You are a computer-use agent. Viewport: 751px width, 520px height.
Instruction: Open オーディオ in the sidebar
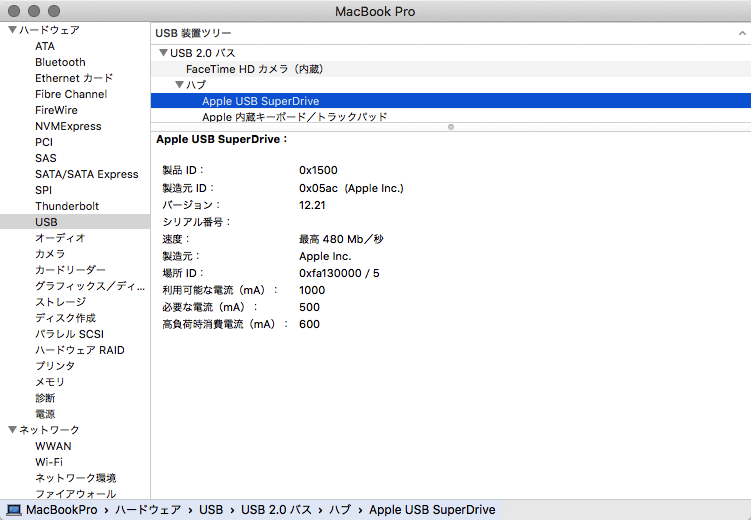coord(60,238)
